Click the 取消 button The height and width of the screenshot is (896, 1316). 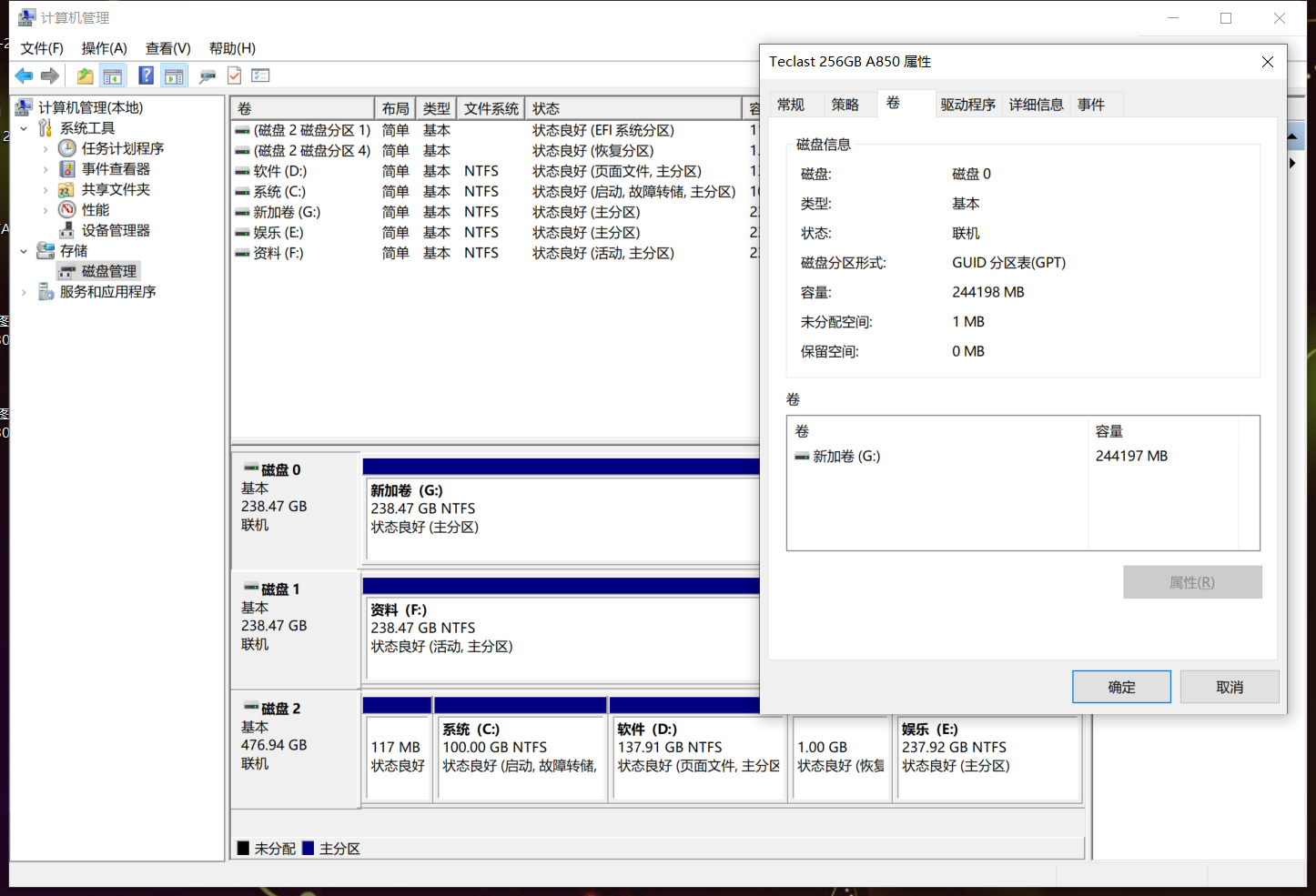pos(1229,687)
